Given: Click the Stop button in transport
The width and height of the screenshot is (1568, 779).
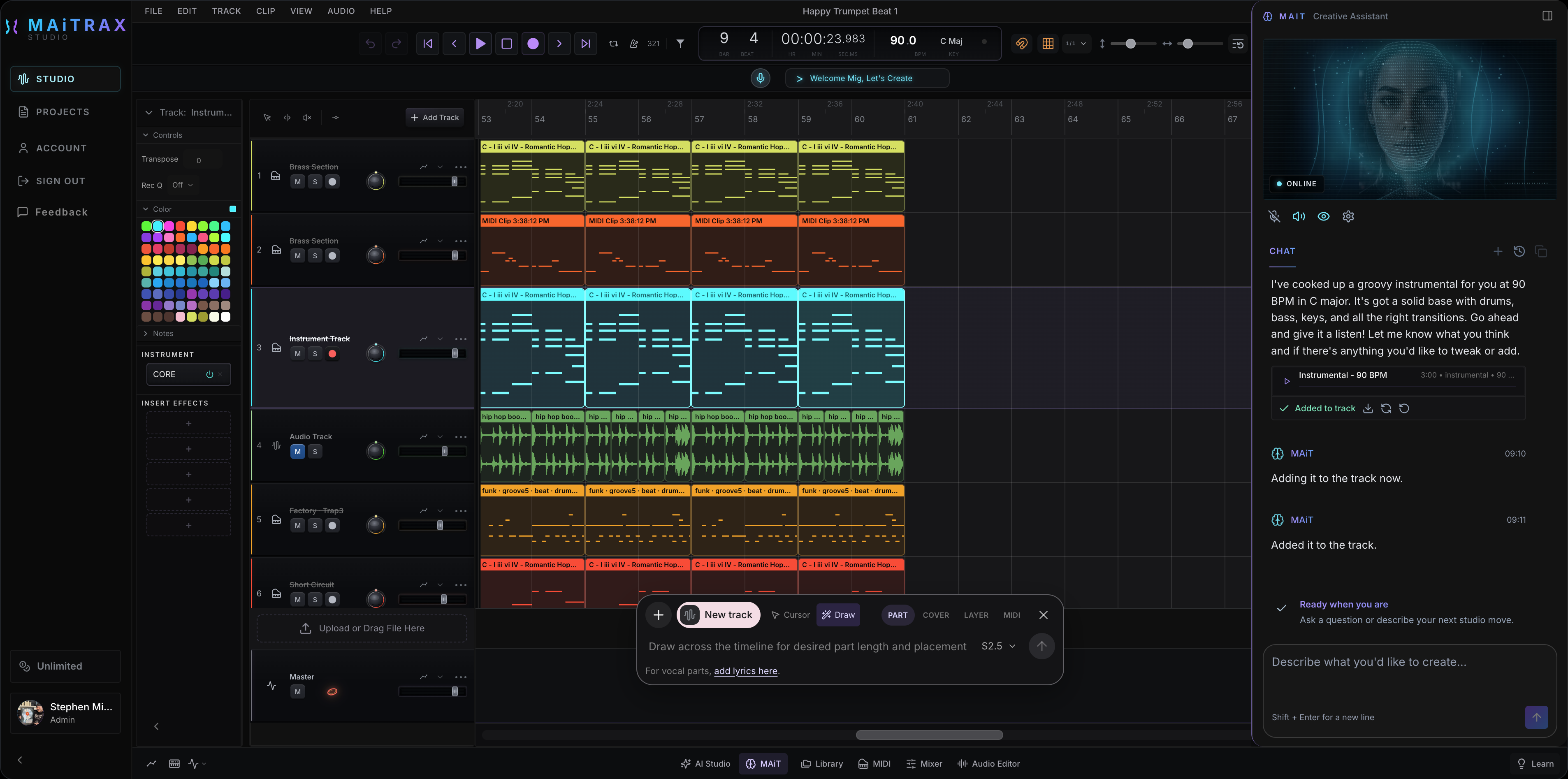Looking at the screenshot, I should tap(506, 43).
